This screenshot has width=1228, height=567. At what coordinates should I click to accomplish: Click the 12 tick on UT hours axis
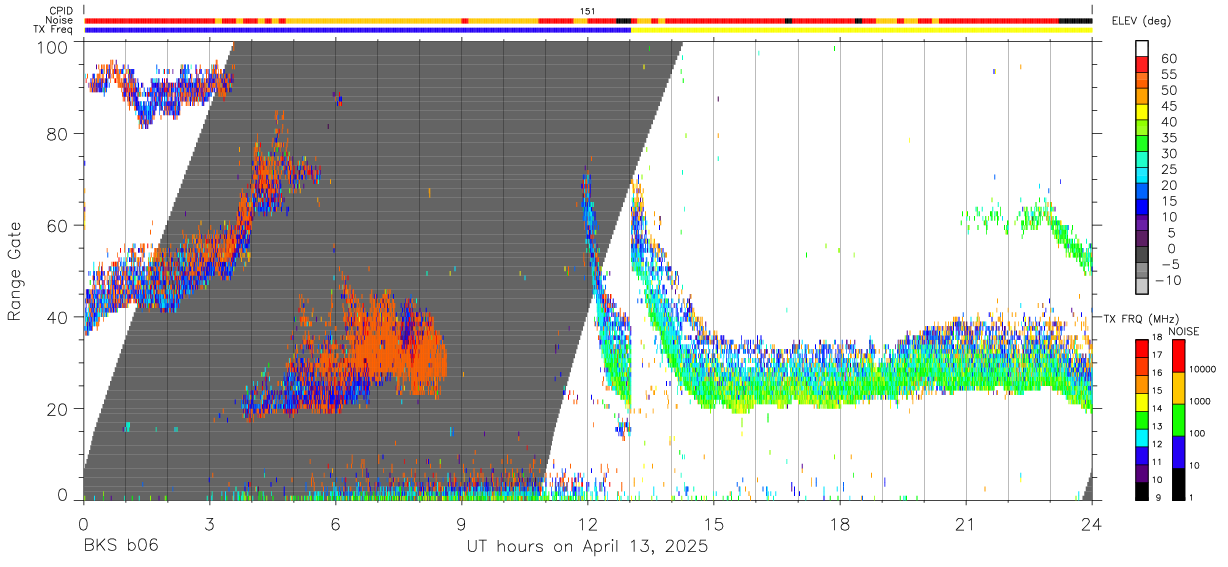(x=588, y=525)
